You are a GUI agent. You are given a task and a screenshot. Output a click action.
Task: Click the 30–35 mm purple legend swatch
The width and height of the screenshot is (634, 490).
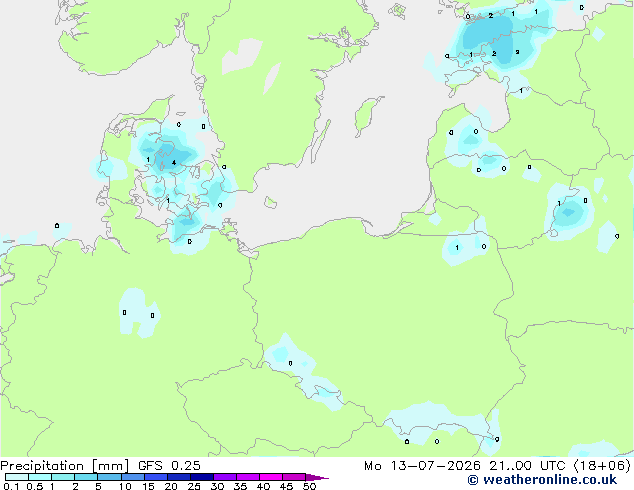225,477
